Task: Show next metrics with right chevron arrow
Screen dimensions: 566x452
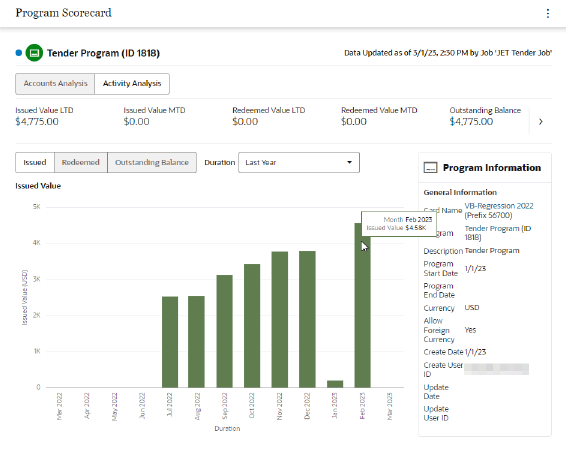Action: (x=540, y=122)
